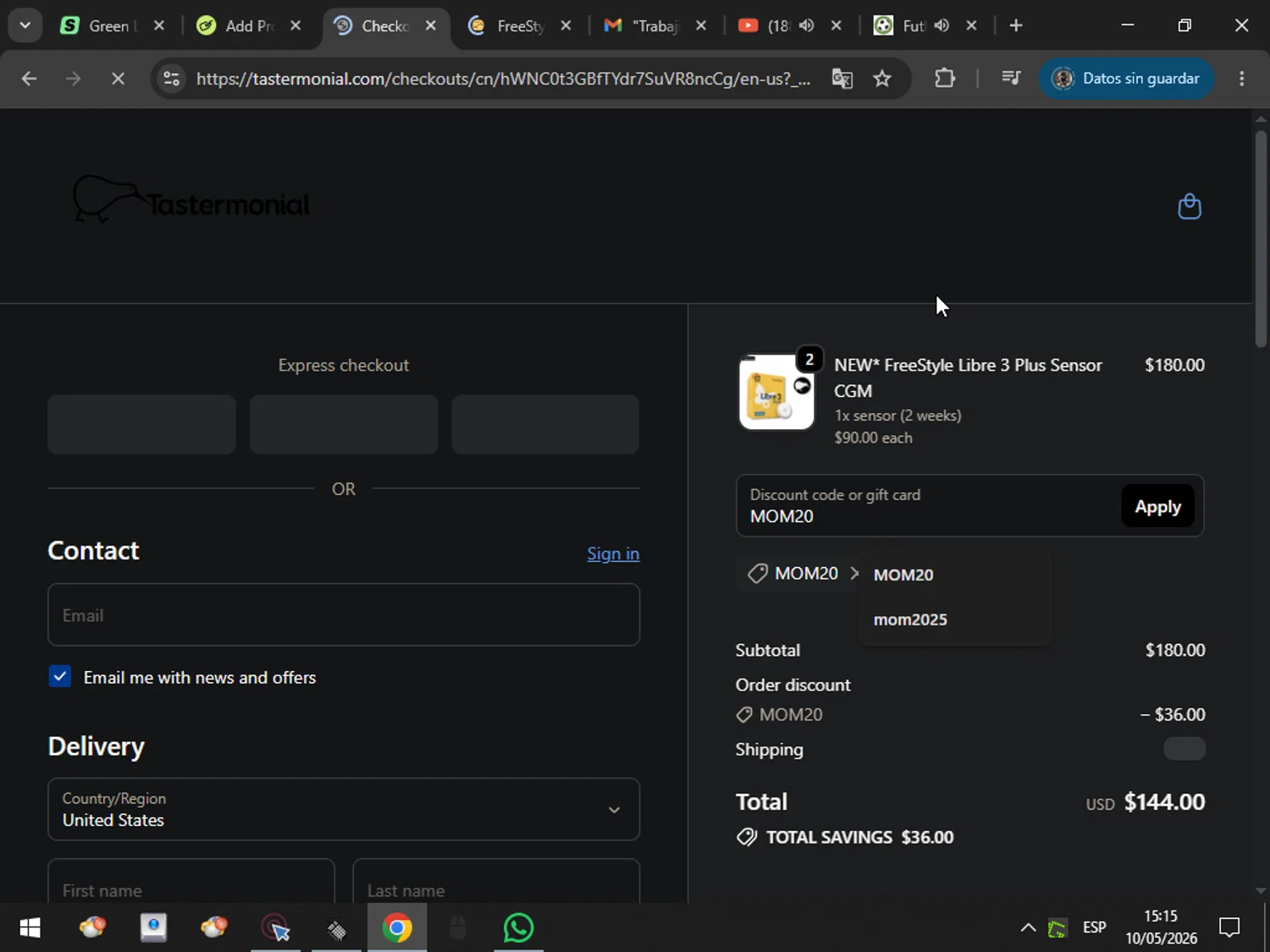The height and width of the screenshot is (952, 1270).
Task: Click the tag icon beside TOTAL SAVINGS
Action: (747, 837)
